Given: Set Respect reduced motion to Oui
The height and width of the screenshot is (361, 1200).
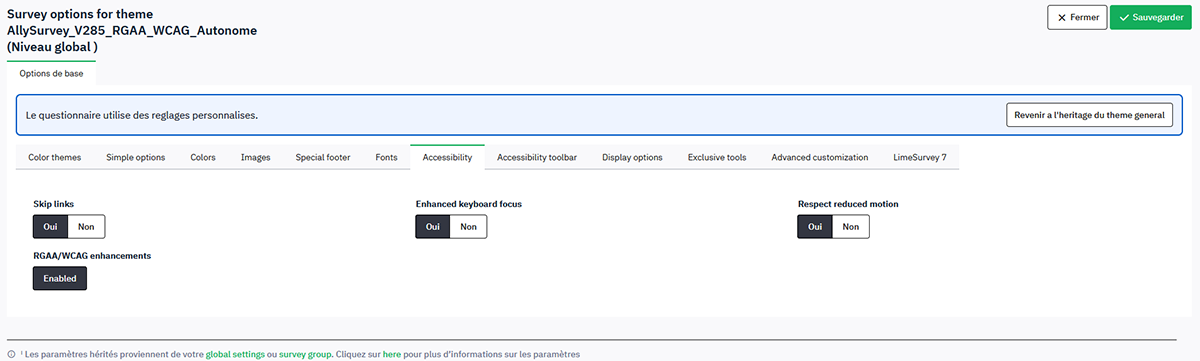Looking at the screenshot, I should (x=815, y=227).
